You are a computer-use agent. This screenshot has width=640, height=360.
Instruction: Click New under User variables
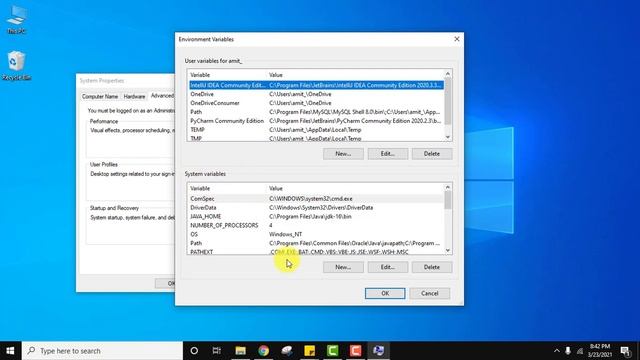click(x=343, y=154)
